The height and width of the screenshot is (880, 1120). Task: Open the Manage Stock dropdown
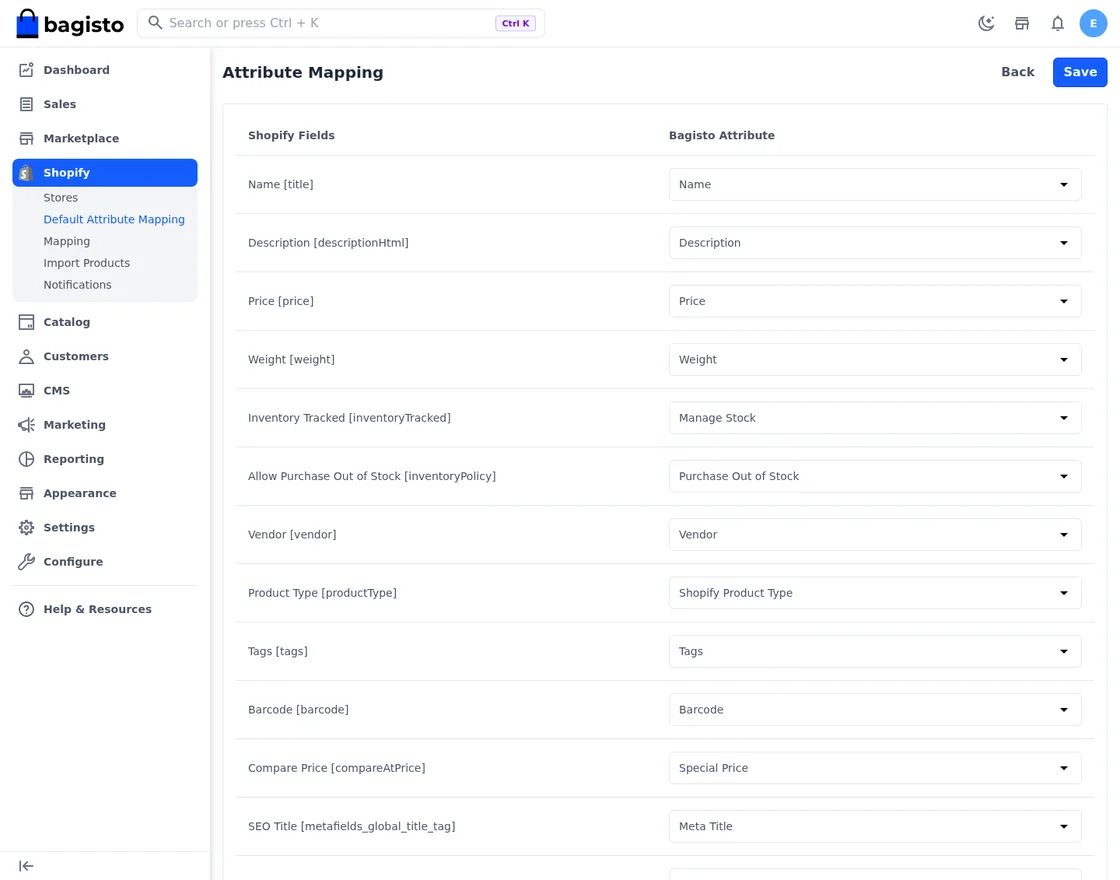pos(875,418)
